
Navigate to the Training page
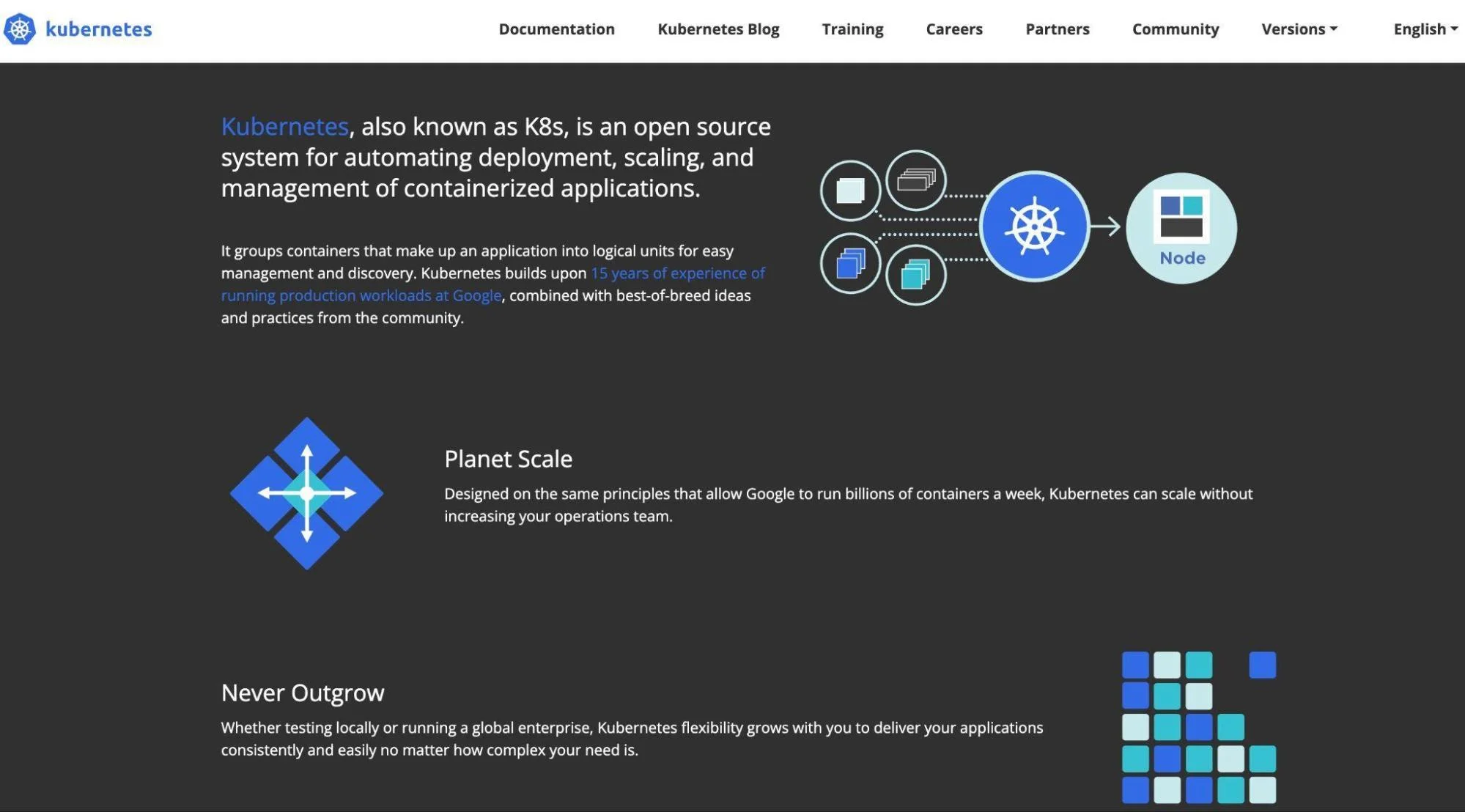(x=852, y=29)
